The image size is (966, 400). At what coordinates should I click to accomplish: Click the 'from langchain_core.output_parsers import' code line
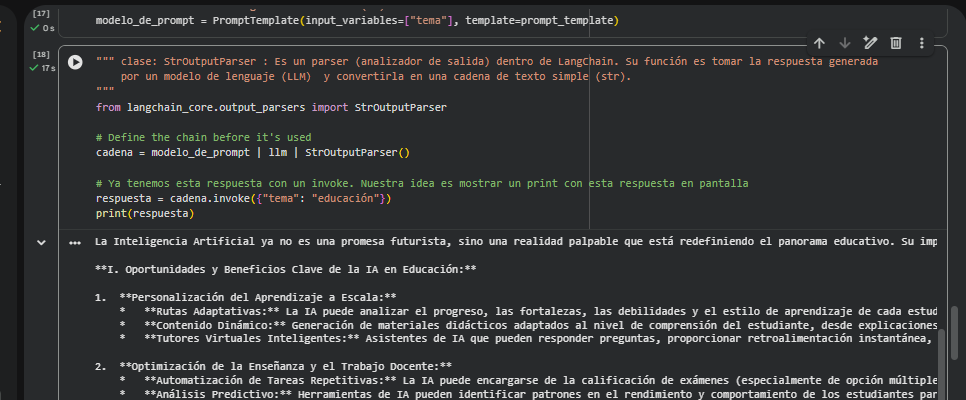[271, 107]
